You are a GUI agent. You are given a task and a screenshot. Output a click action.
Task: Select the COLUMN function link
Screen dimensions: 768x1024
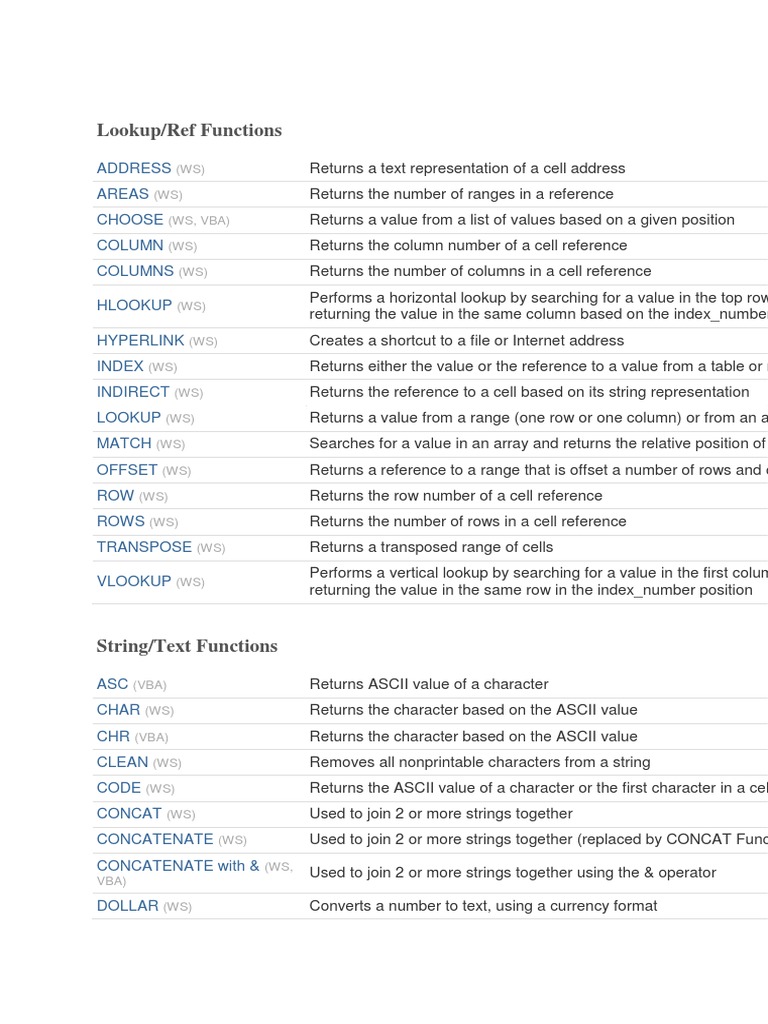point(130,245)
